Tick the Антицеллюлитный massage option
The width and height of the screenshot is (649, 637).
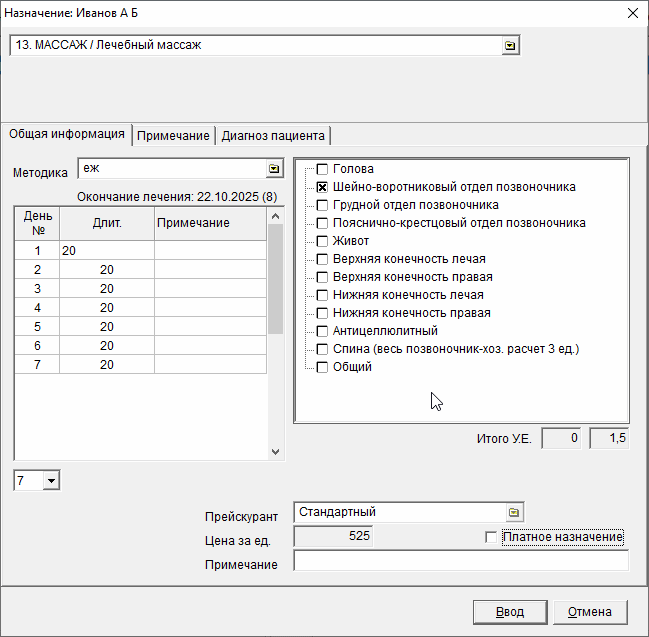click(x=322, y=331)
